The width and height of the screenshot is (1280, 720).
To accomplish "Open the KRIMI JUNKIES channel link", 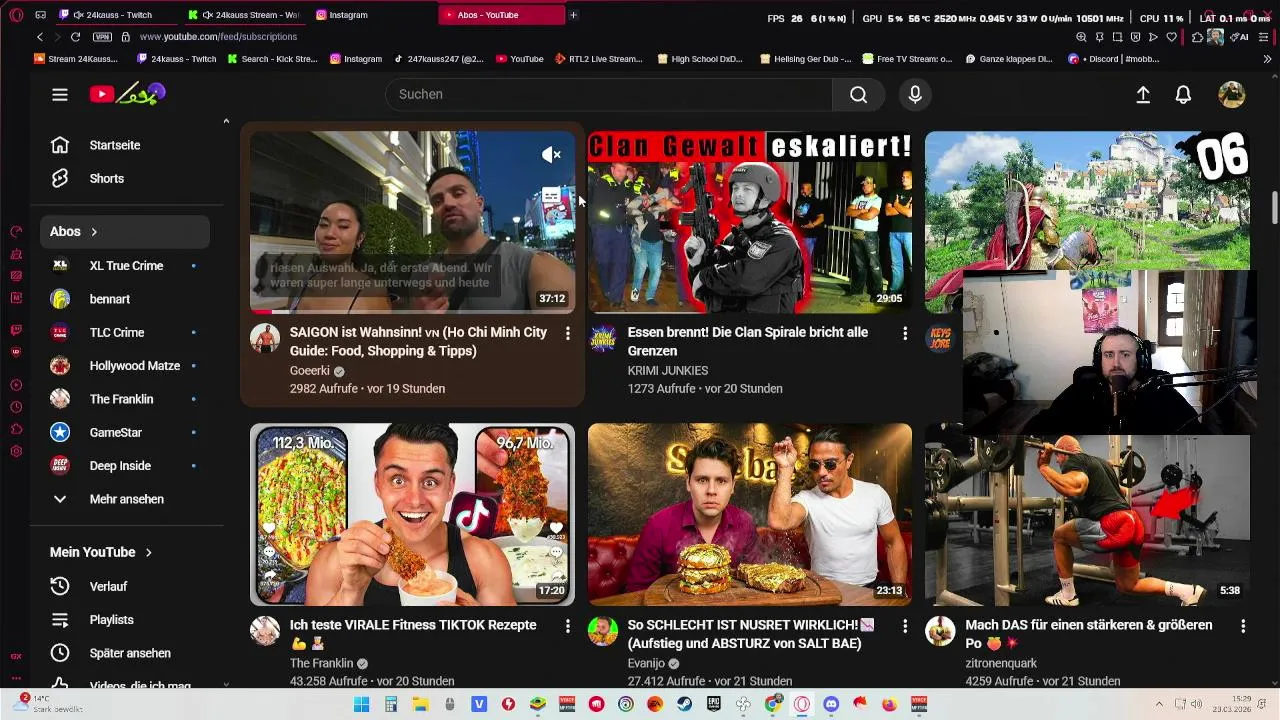I will [x=668, y=371].
